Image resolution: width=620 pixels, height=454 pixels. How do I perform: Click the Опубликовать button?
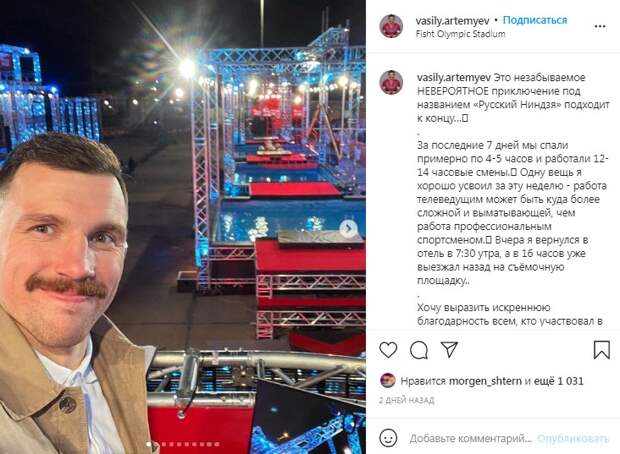573,438
